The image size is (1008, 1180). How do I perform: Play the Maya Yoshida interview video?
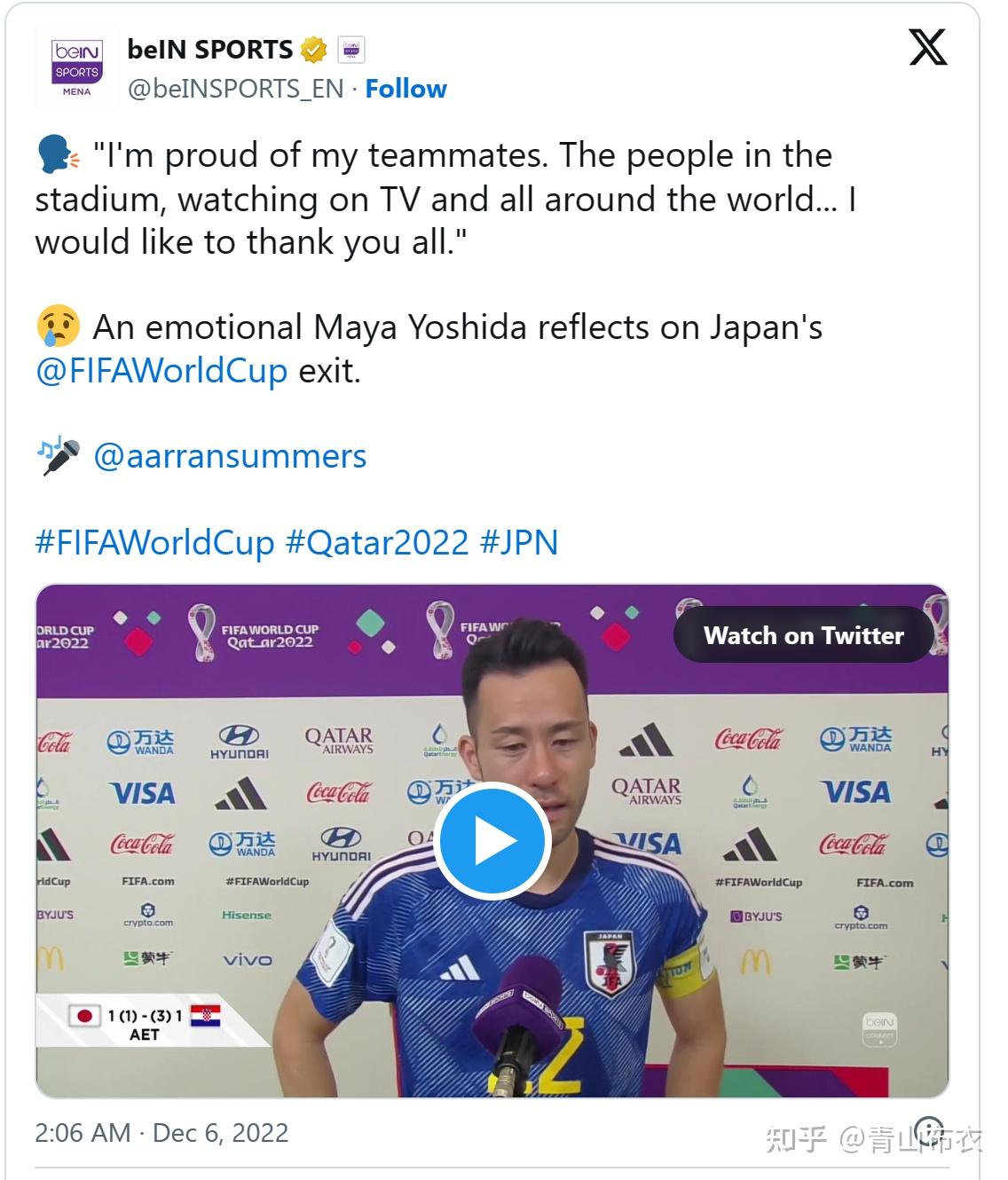pos(492,839)
